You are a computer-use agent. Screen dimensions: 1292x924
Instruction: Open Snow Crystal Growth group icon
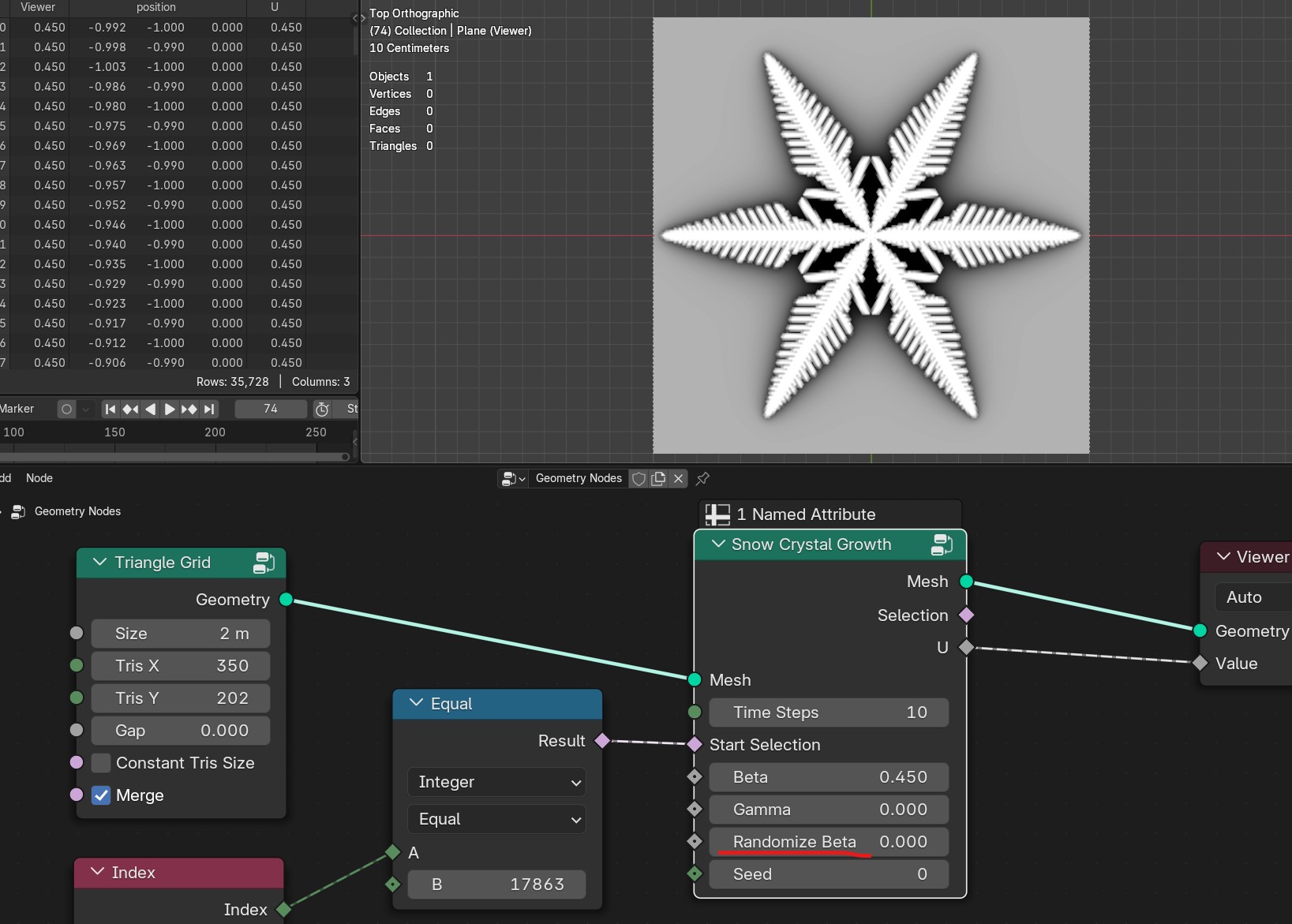pyautogui.click(x=942, y=544)
